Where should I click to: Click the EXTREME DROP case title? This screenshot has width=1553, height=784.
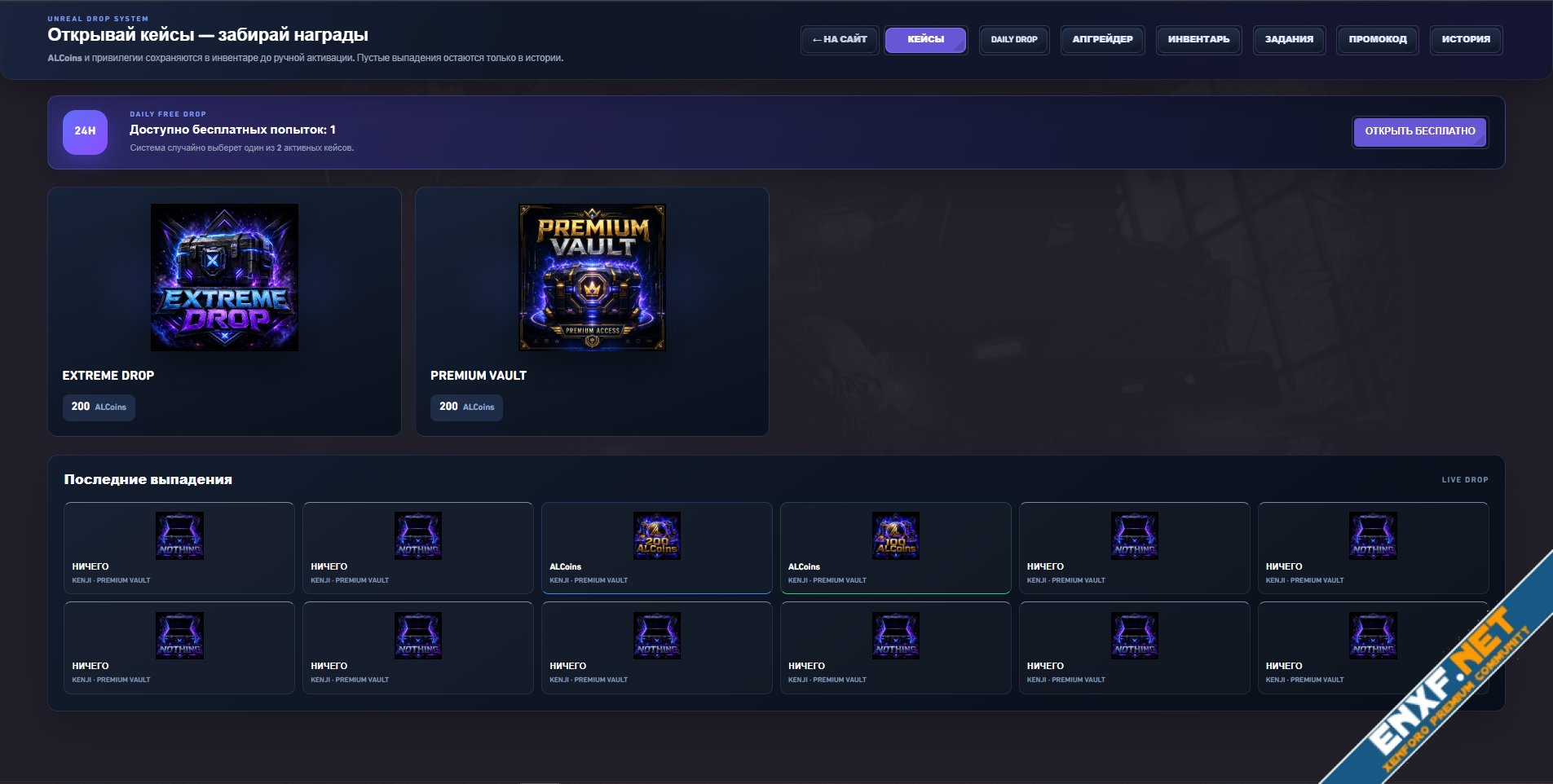click(x=108, y=376)
